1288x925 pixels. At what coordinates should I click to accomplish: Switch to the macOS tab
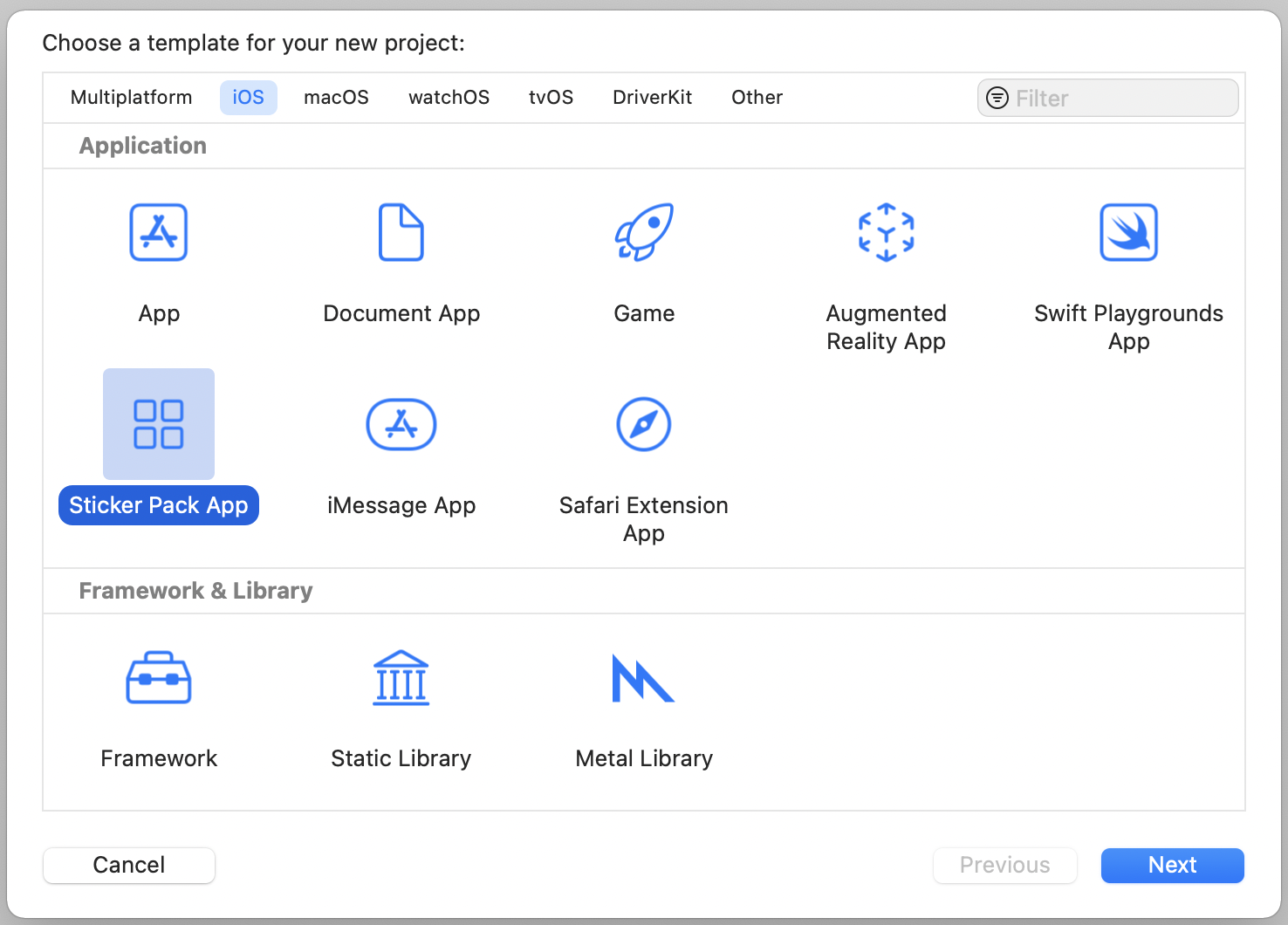(x=336, y=98)
